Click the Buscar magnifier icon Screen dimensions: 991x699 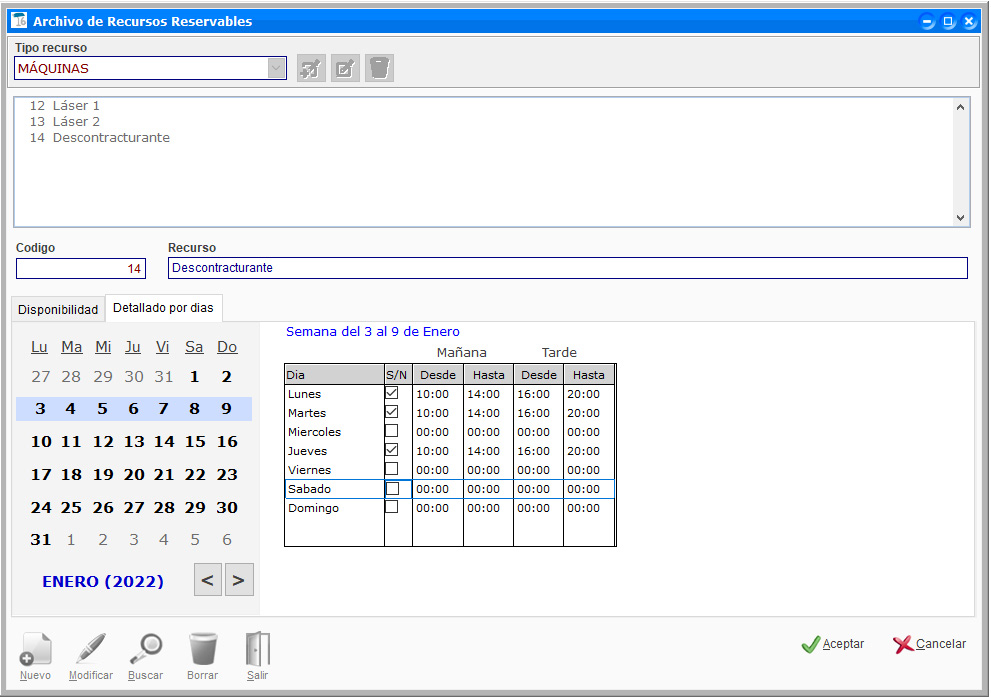145,649
